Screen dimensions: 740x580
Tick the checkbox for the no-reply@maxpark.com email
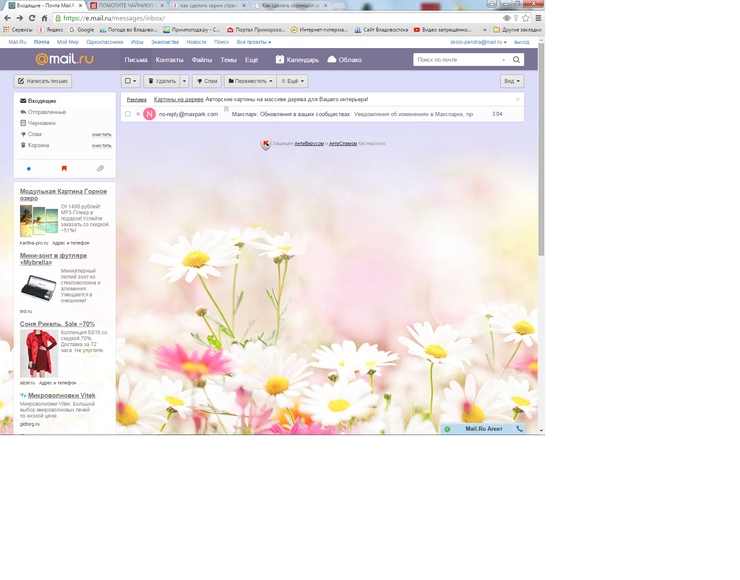127,114
